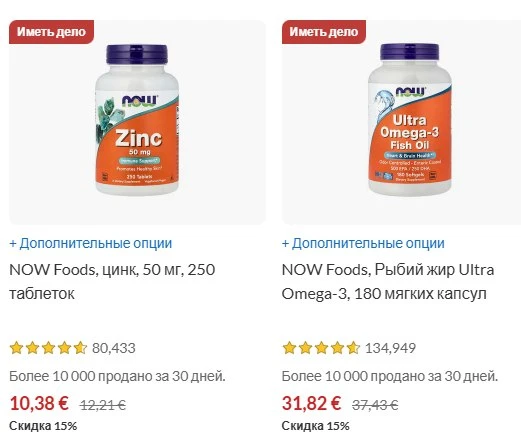Open the Ultra Omega-3 Fish Oil bottle image
The image size is (521, 448).
(x=410, y=119)
